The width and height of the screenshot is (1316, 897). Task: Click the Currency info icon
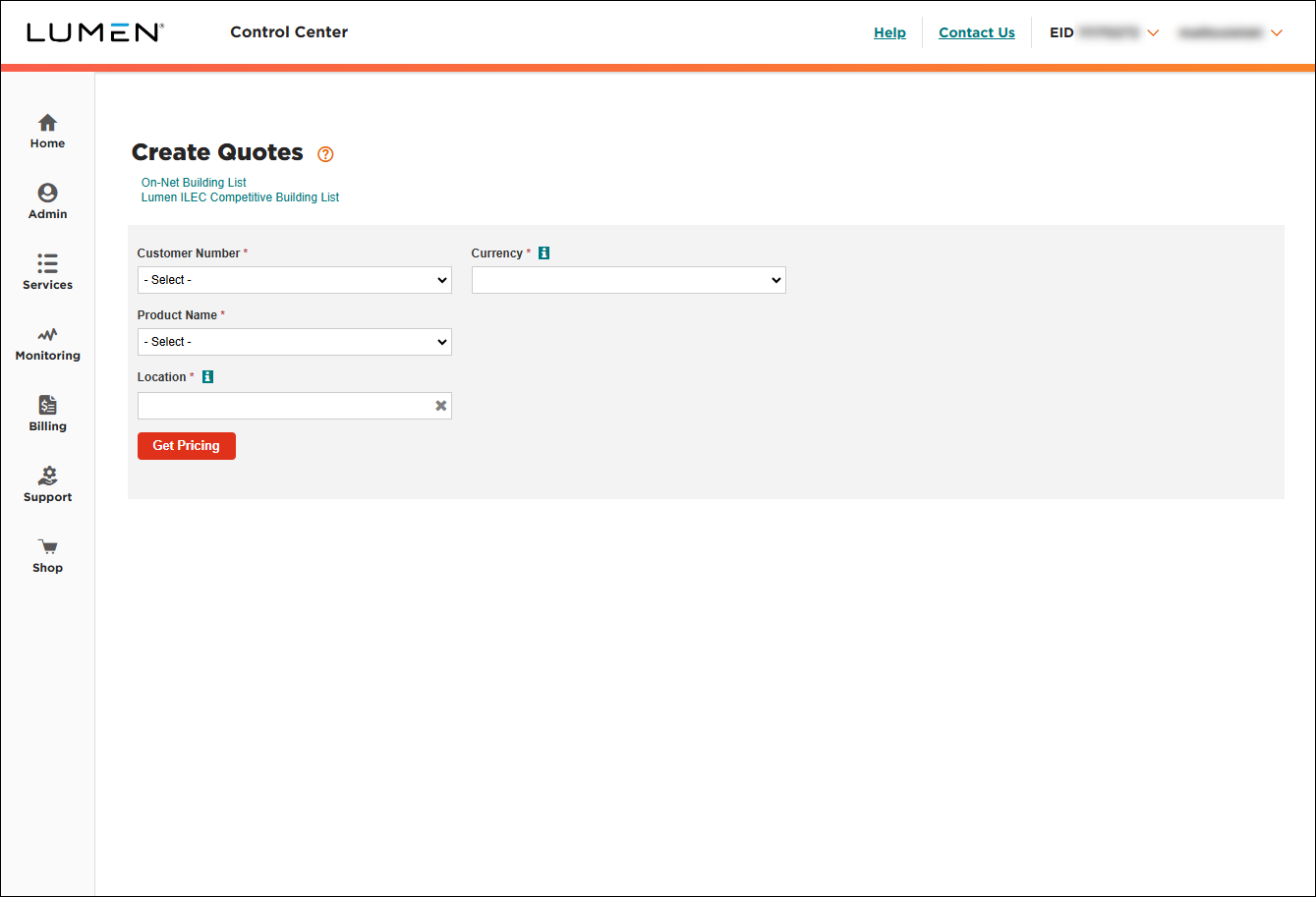[x=544, y=253]
